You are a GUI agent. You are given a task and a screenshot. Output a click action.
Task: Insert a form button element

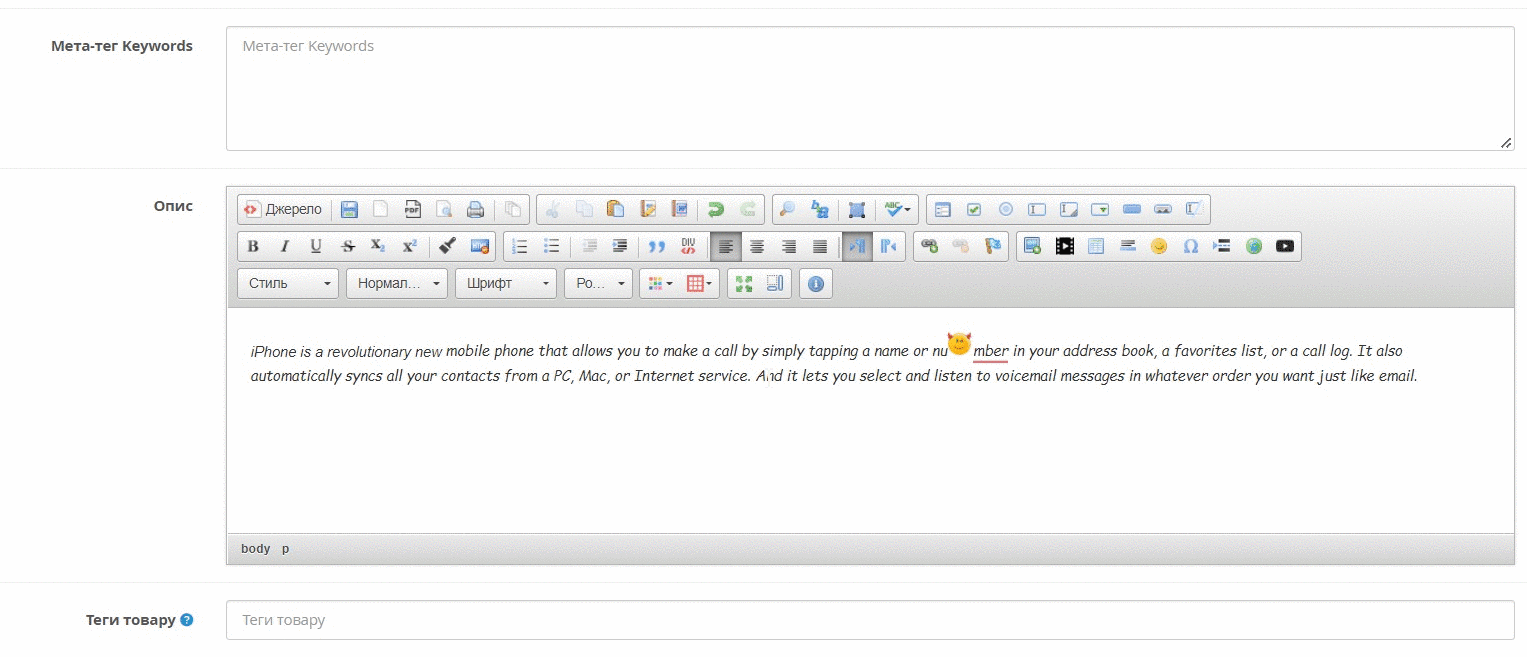point(1132,209)
